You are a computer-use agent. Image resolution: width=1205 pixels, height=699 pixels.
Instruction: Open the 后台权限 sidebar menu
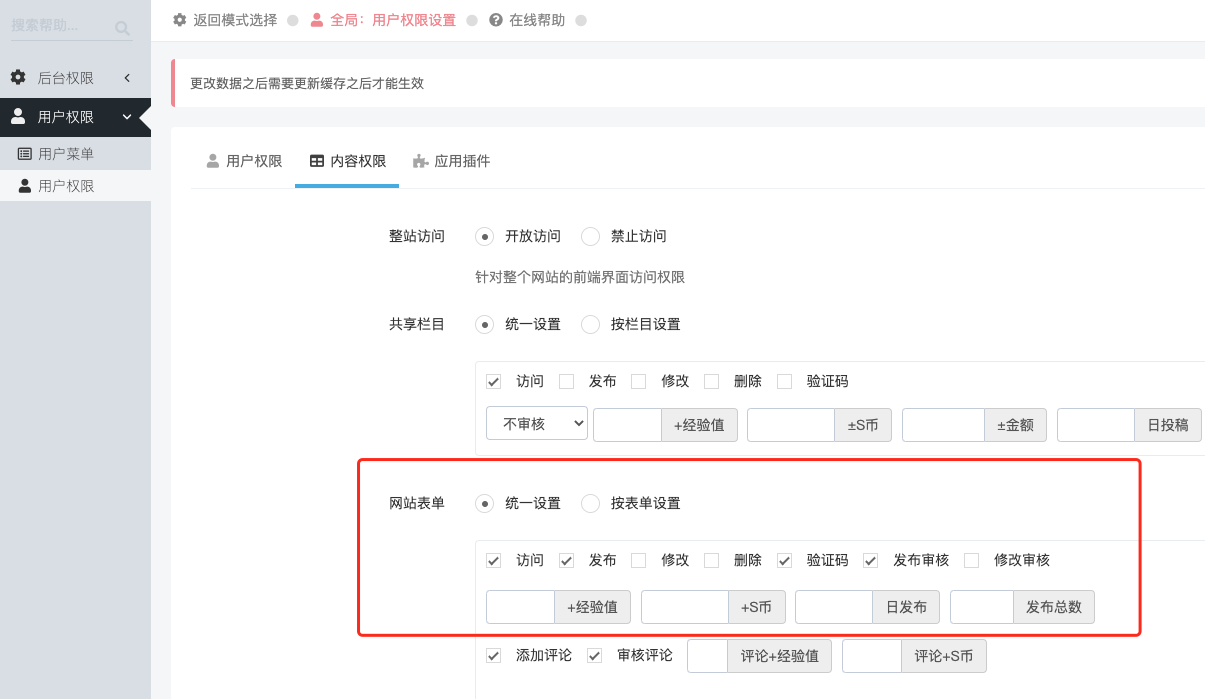pyautogui.click(x=75, y=77)
